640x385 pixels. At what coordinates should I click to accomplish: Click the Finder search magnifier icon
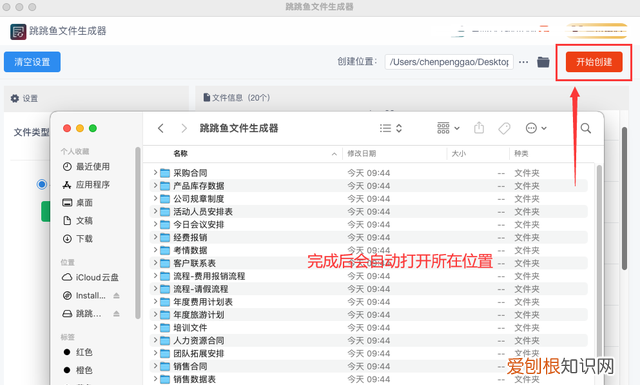[x=586, y=128]
